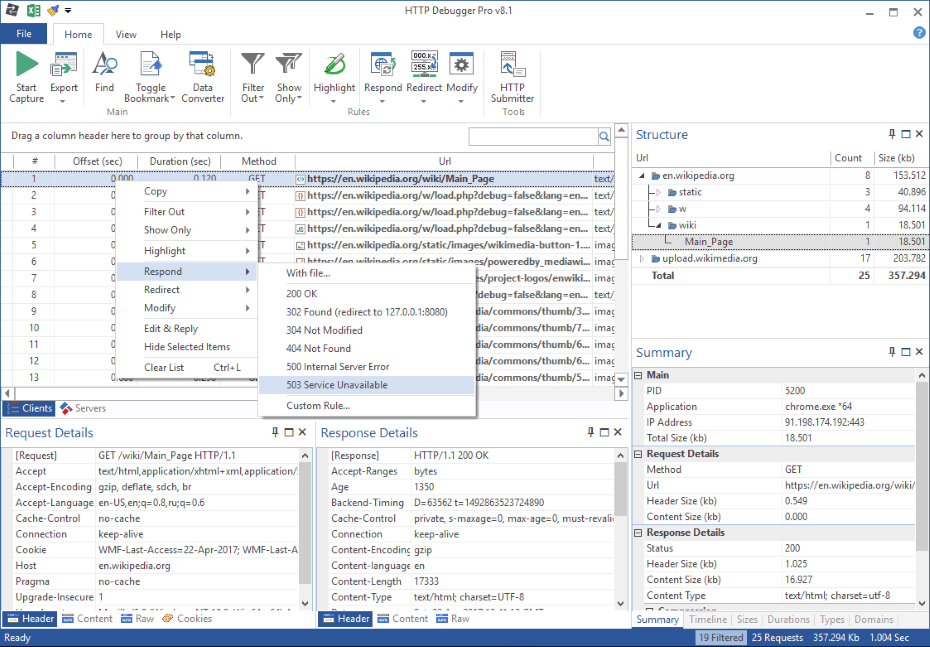Image resolution: width=930 pixels, height=647 pixels.
Task: Choose 503 Service Unavailable response
Action: tap(367, 385)
